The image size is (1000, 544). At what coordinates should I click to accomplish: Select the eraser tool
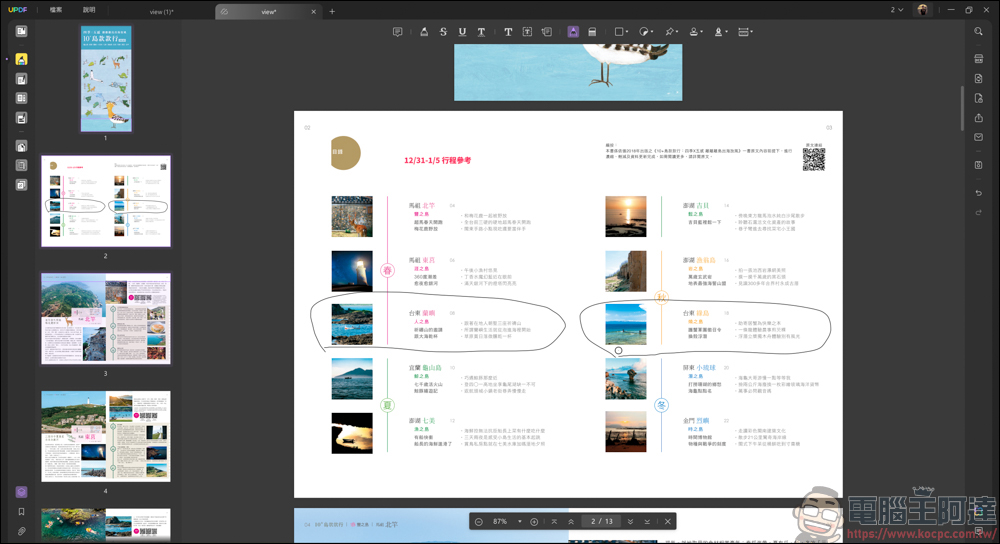(x=592, y=32)
